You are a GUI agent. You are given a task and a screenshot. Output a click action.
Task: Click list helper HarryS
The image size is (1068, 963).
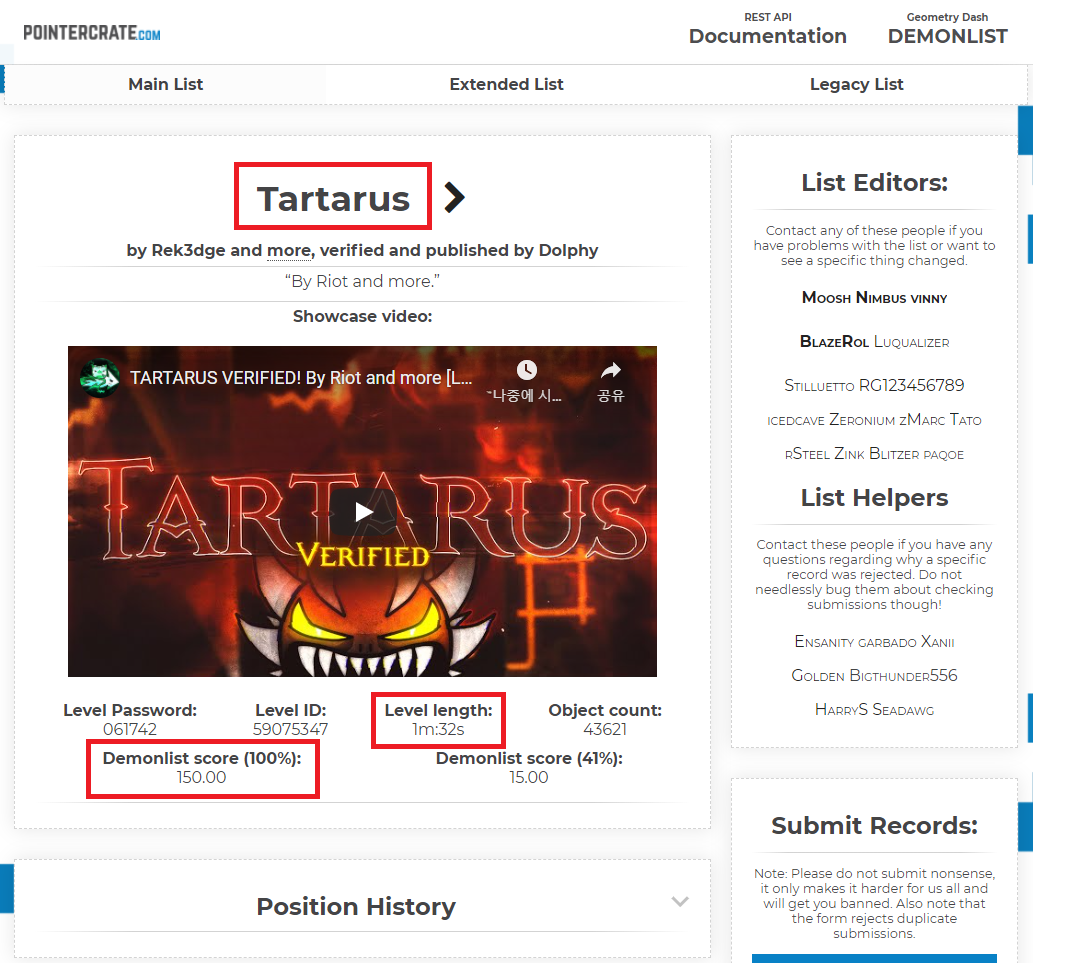click(841, 709)
